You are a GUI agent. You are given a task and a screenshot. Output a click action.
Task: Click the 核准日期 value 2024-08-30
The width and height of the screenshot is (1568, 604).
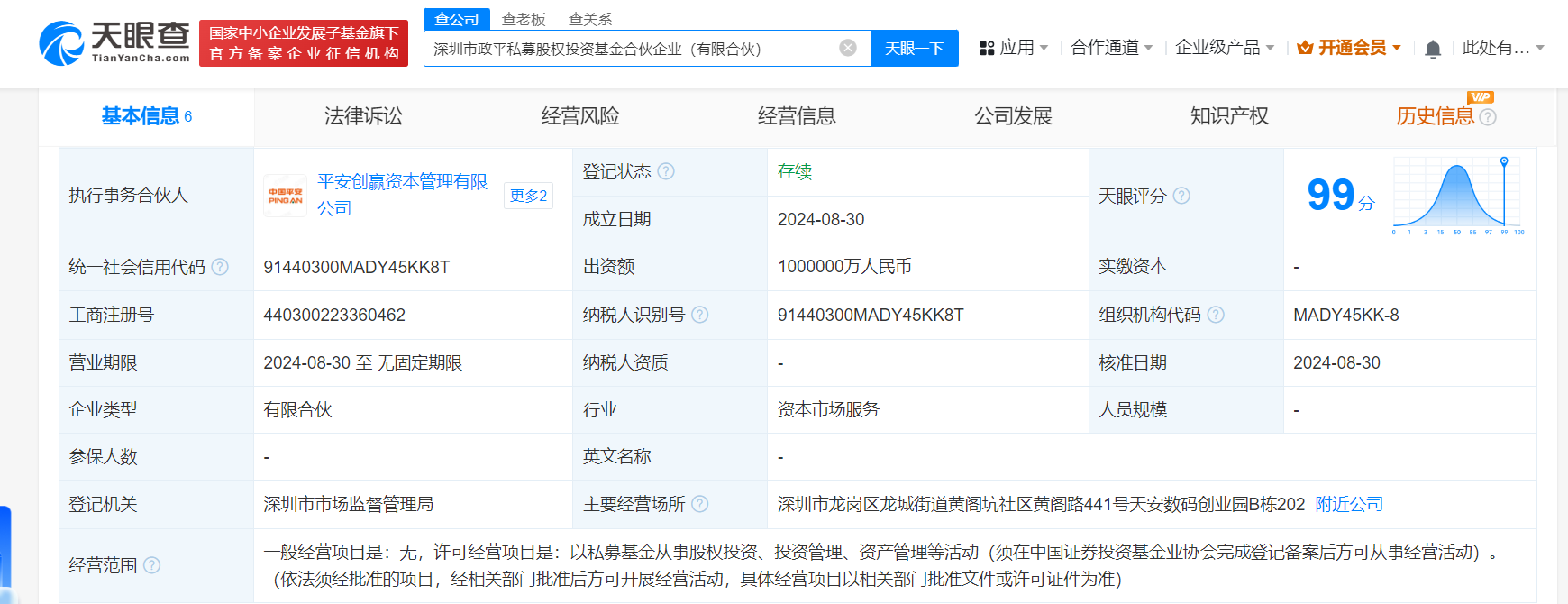(1336, 362)
